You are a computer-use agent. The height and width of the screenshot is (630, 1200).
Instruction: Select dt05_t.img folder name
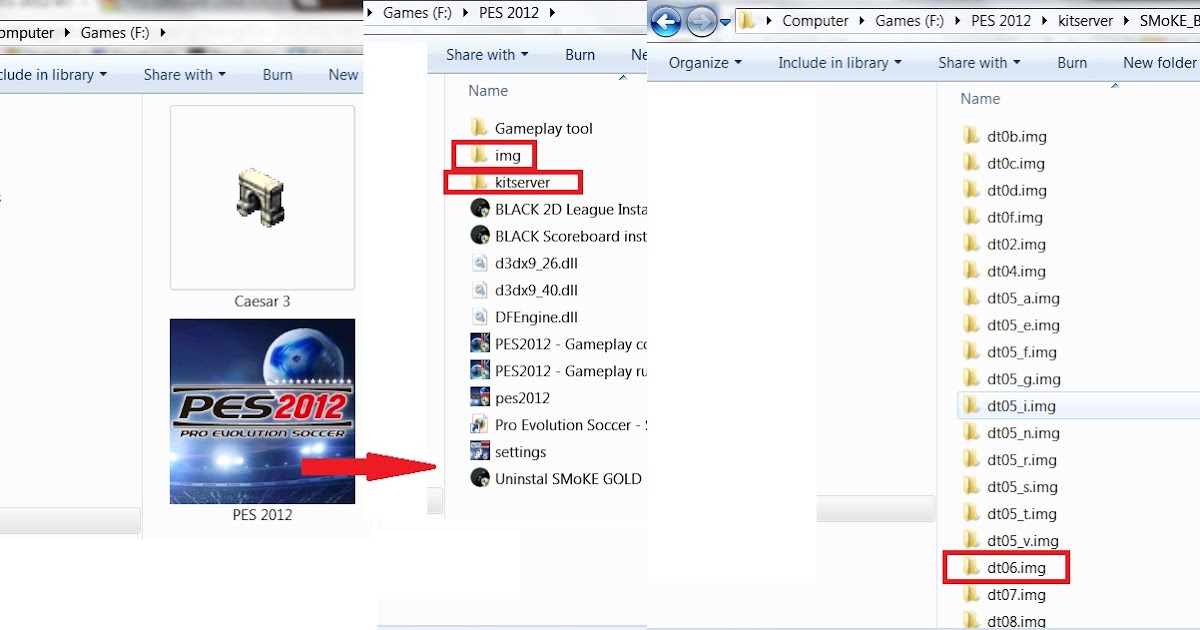coord(1022,514)
